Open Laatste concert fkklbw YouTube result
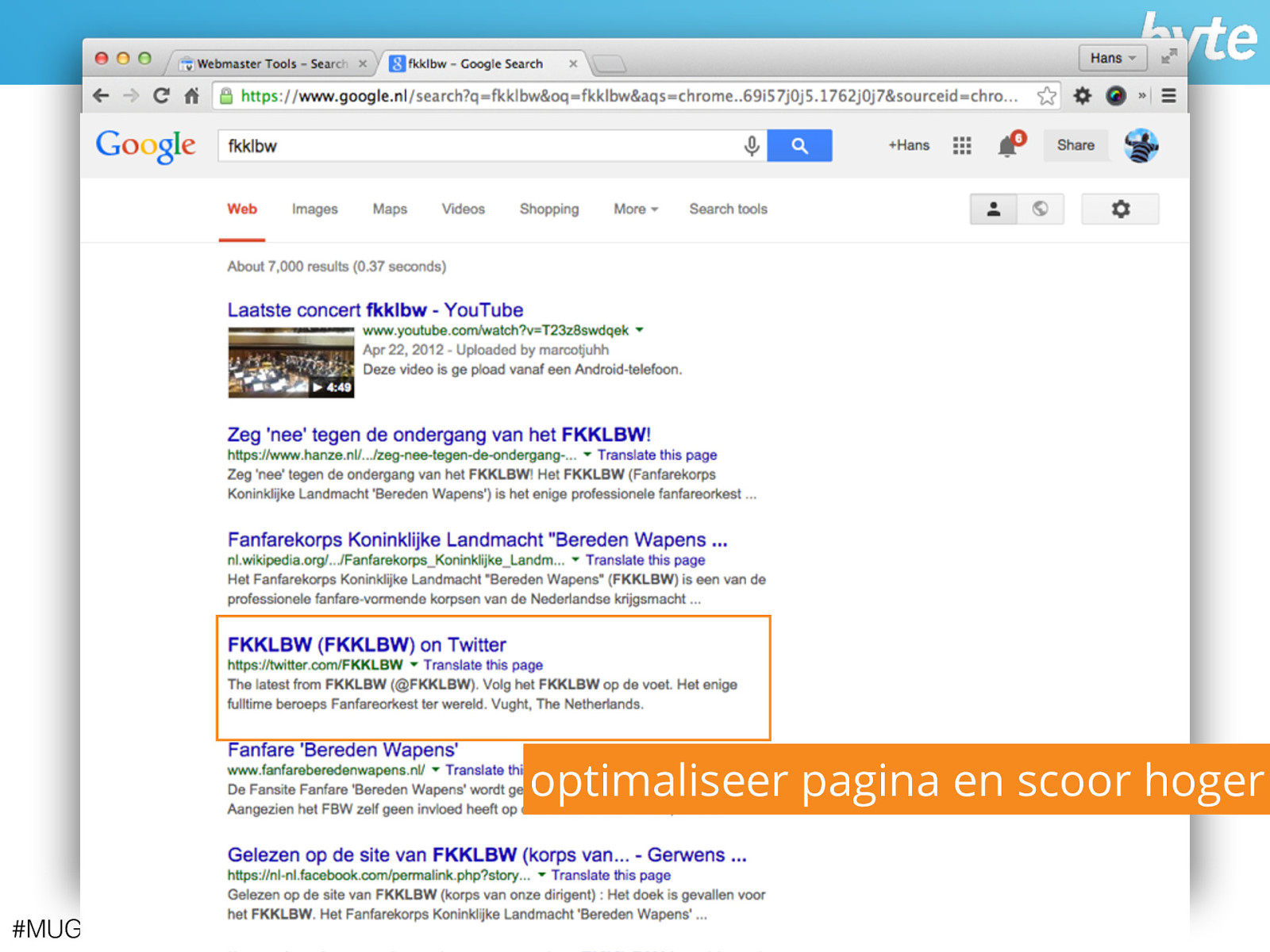Screen dimensions: 1270x952 (375, 310)
